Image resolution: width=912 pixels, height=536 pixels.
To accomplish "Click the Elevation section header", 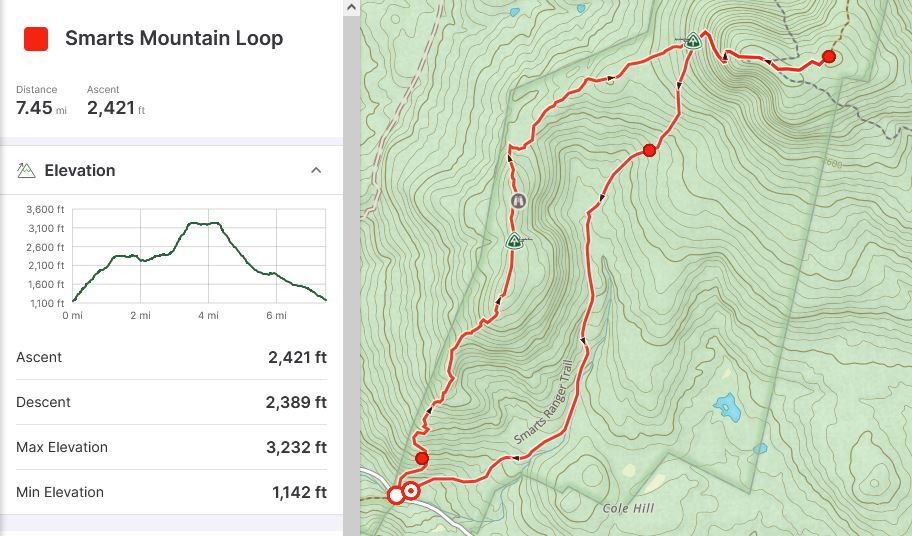I will tap(172, 170).
